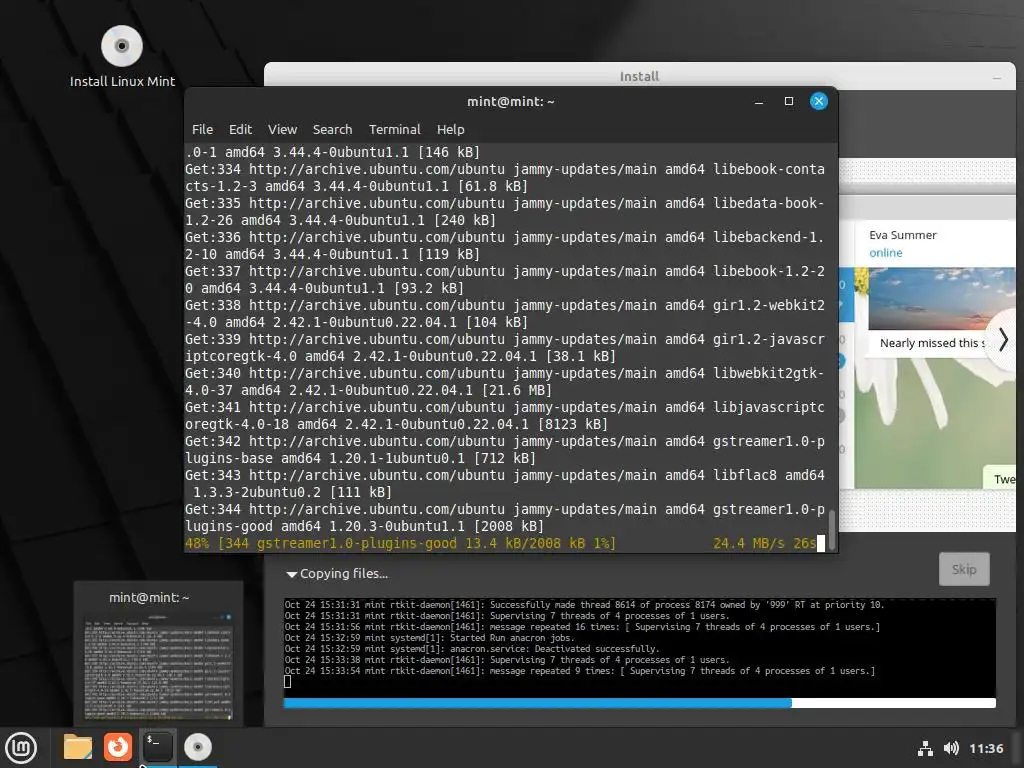Collapse the Copying files details expander
Screen dimensions: 1024x768
click(x=292, y=574)
